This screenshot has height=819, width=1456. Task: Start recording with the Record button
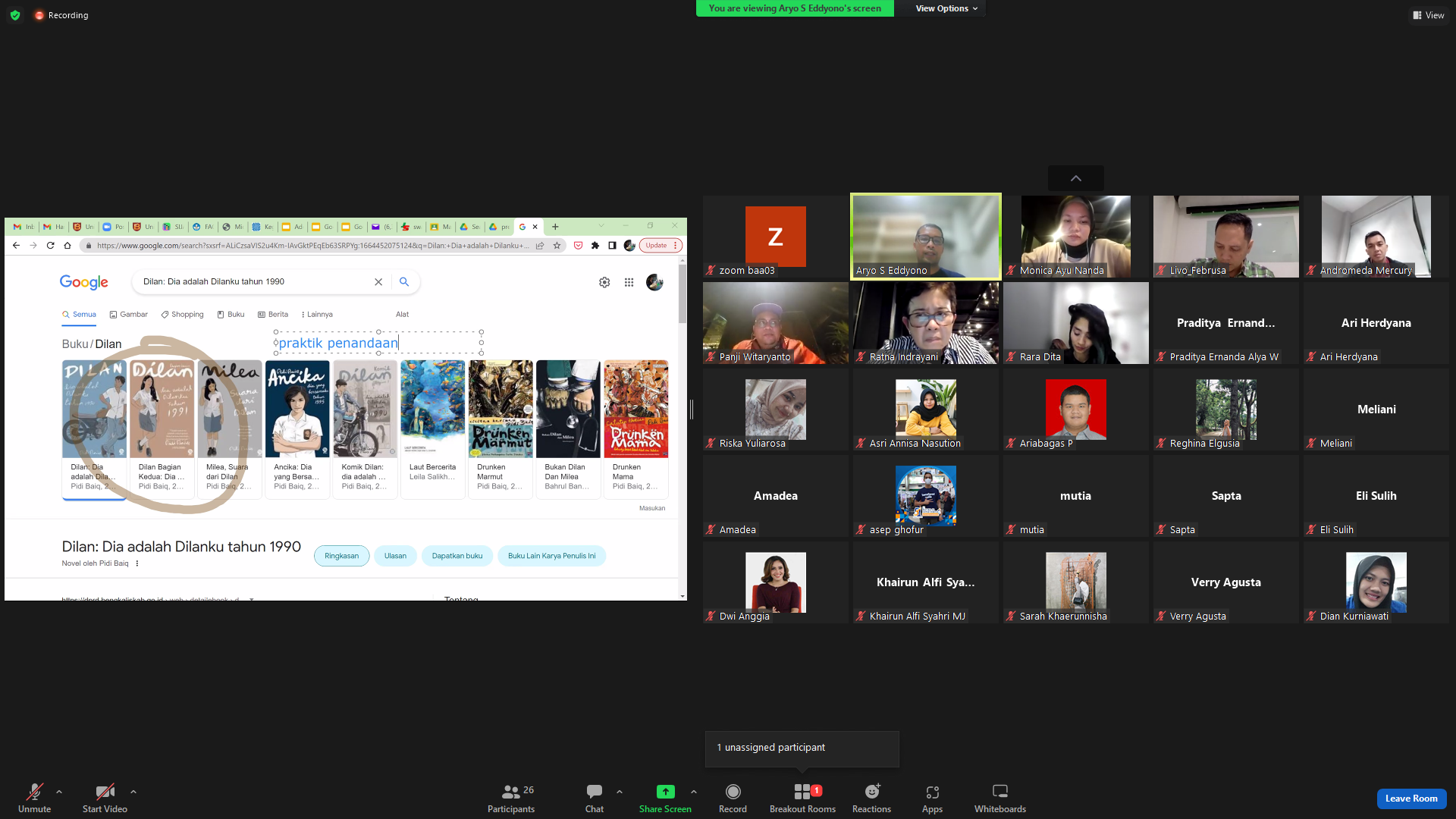[x=733, y=799]
